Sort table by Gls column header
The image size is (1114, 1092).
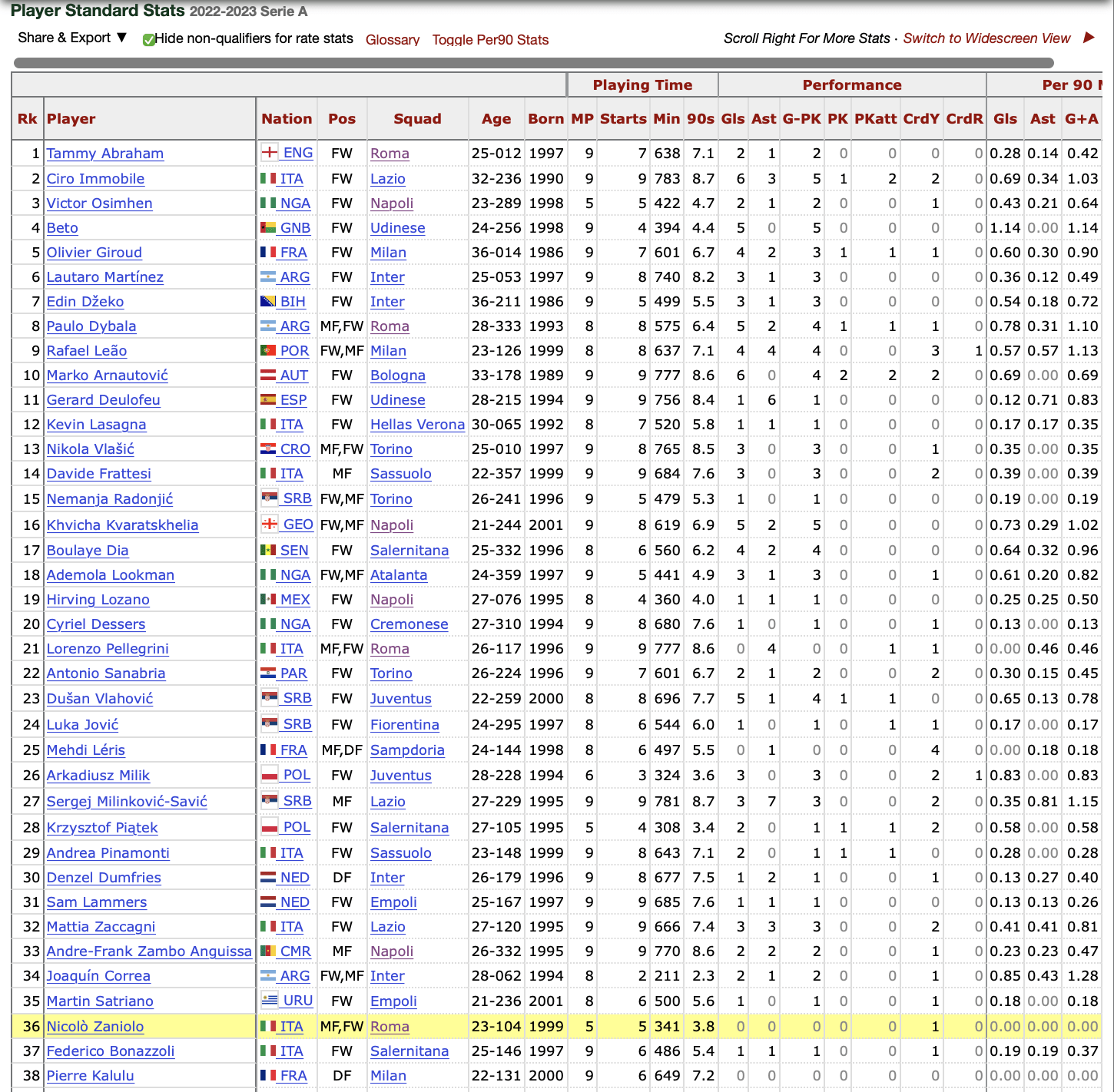click(732, 119)
